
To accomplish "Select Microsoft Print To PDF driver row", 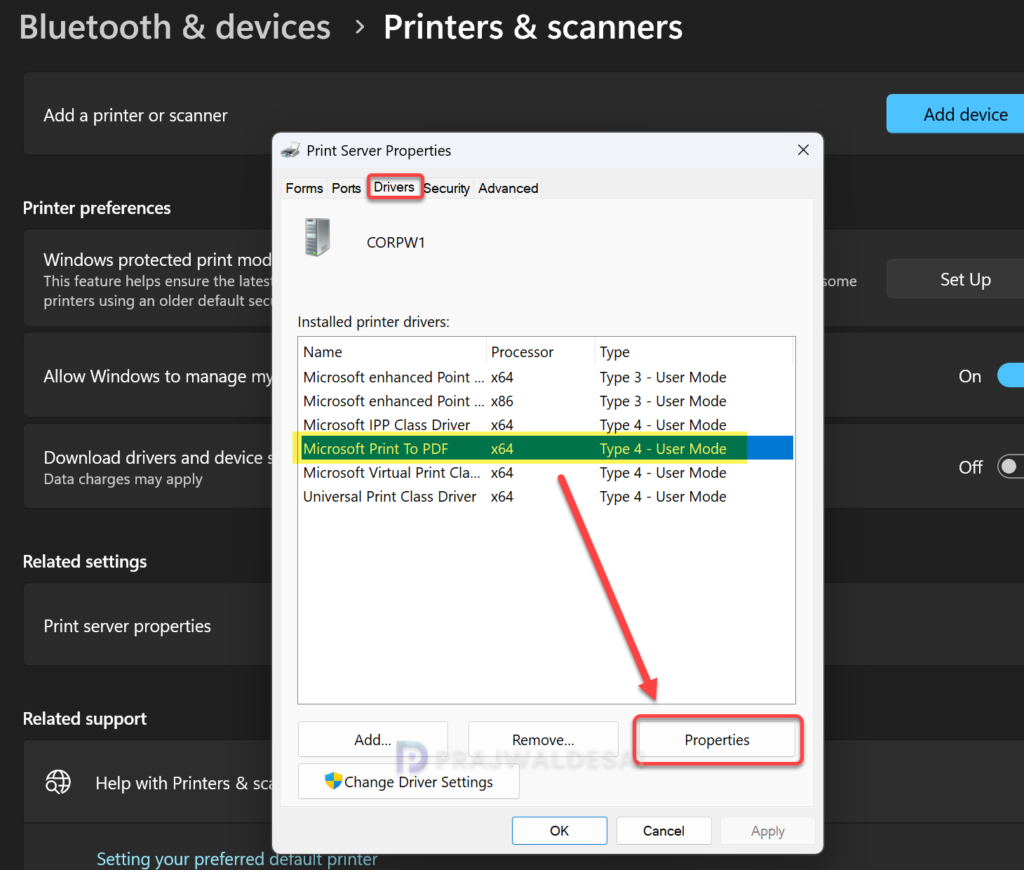I will (x=546, y=449).
